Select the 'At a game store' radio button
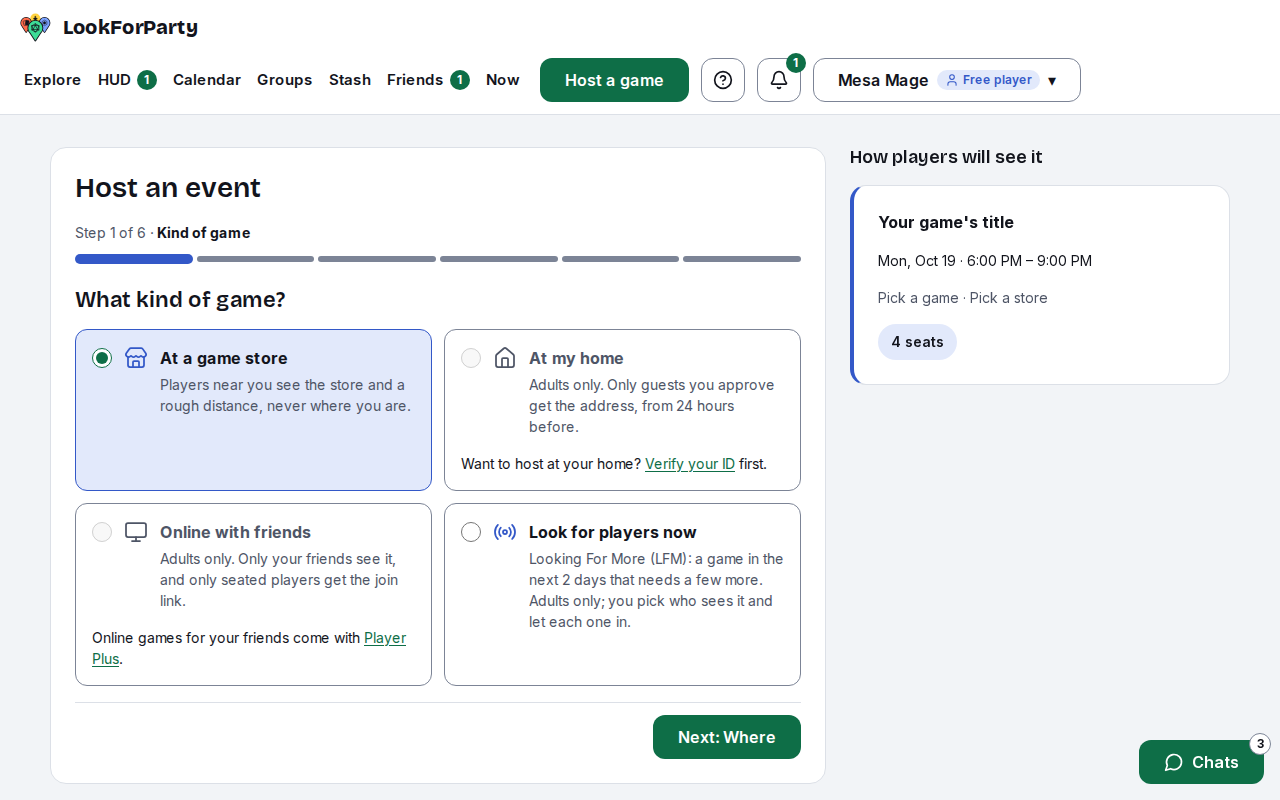The width and height of the screenshot is (1280, 800). tap(102, 358)
